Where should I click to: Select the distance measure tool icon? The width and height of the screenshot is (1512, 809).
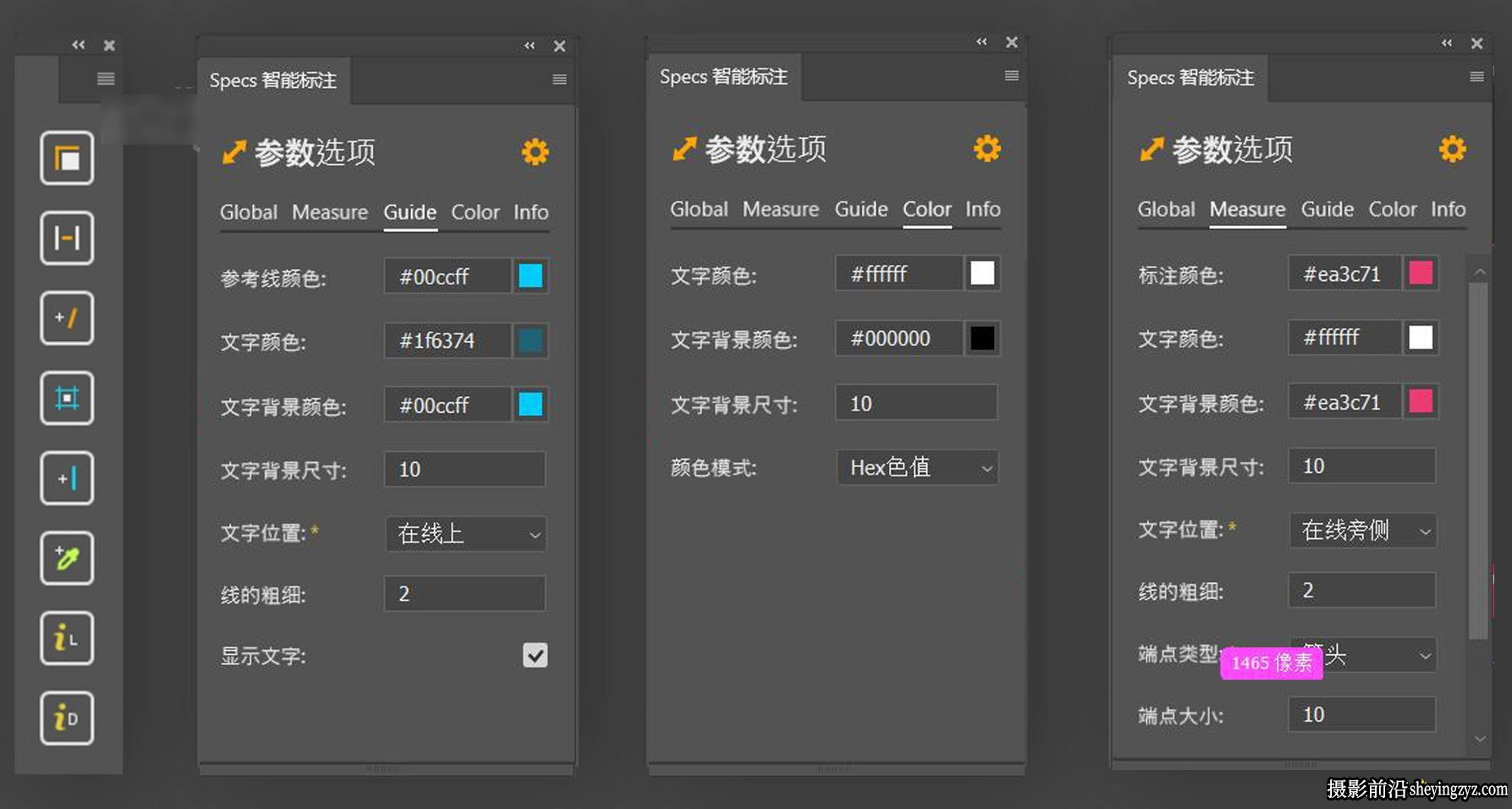point(67,238)
